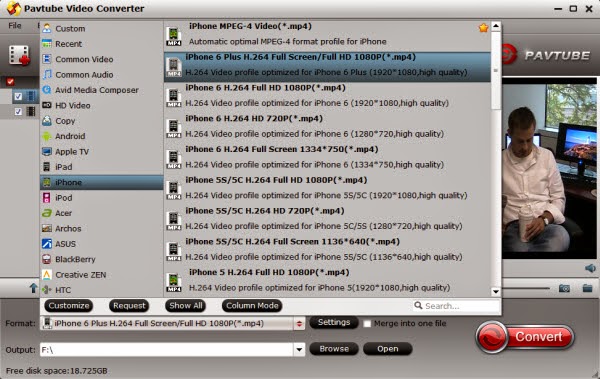
Task: Click the add video film icon
Action: click(19, 56)
